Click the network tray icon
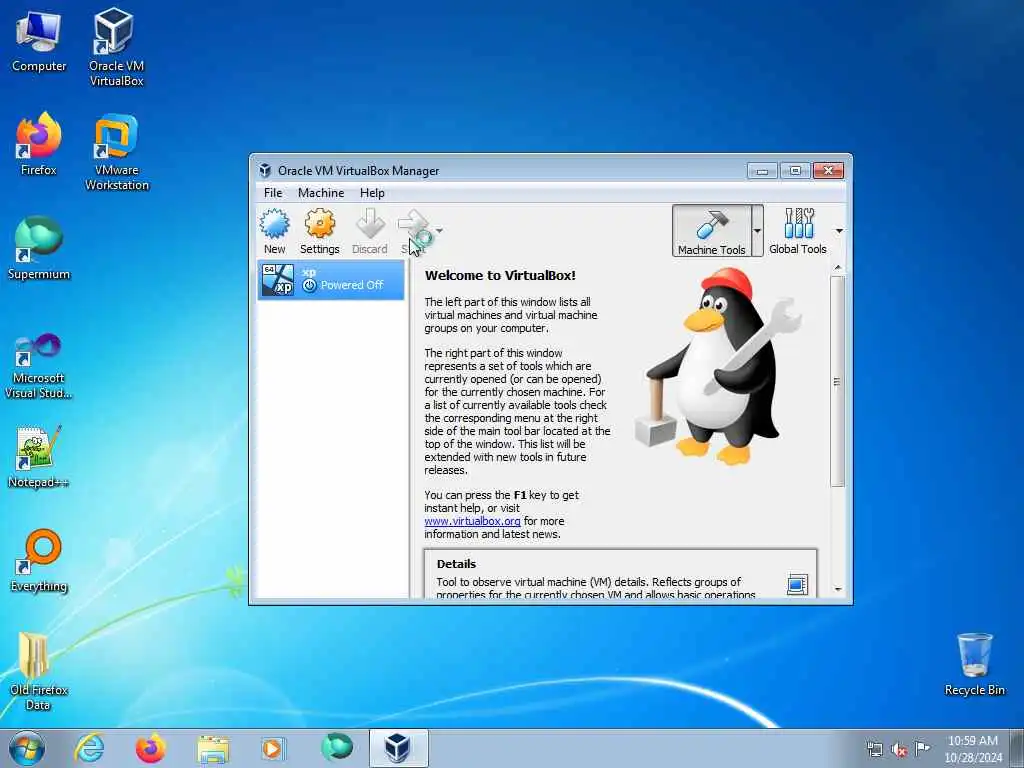The height and width of the screenshot is (768, 1024). (874, 749)
